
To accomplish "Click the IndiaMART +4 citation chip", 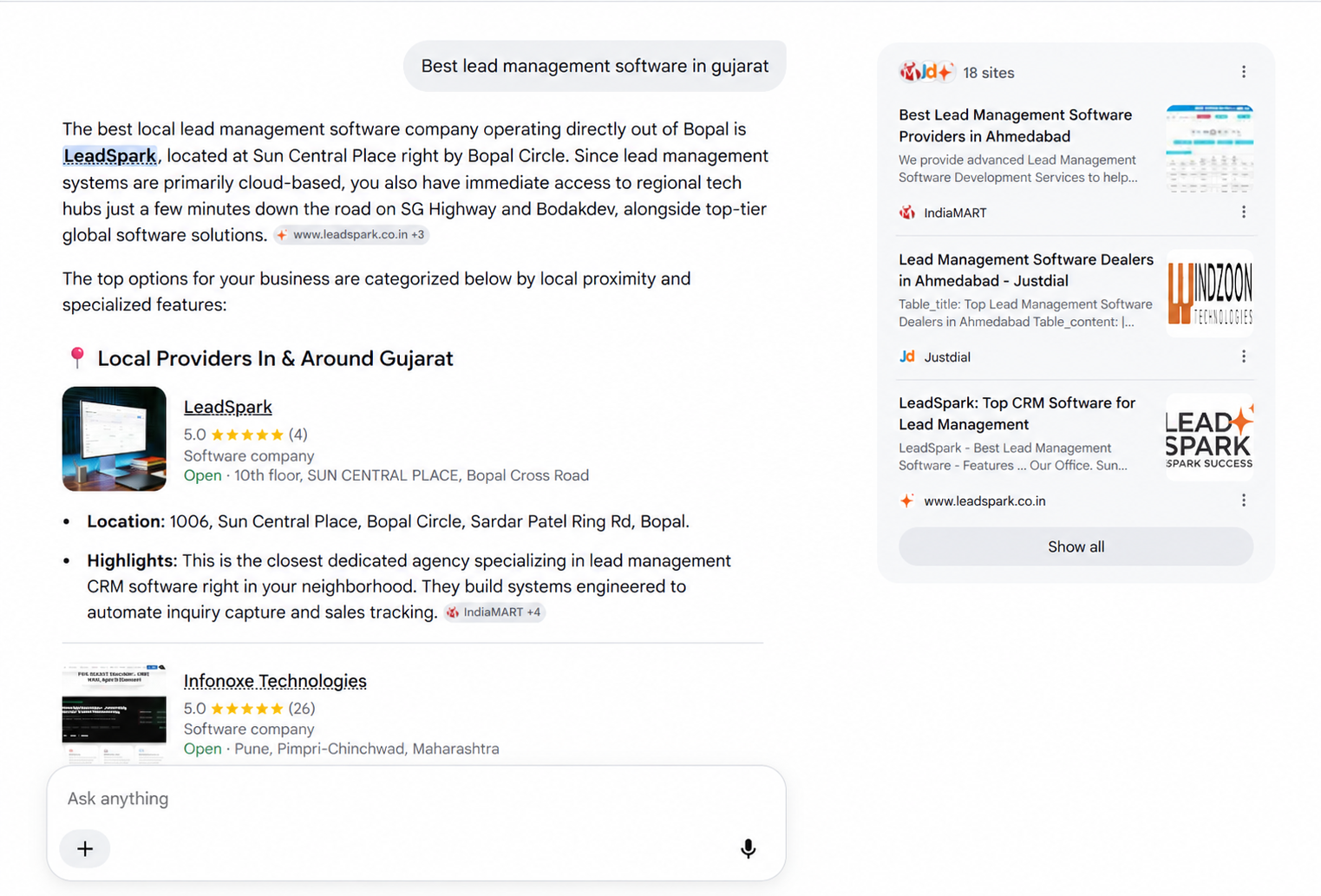I will click(494, 612).
